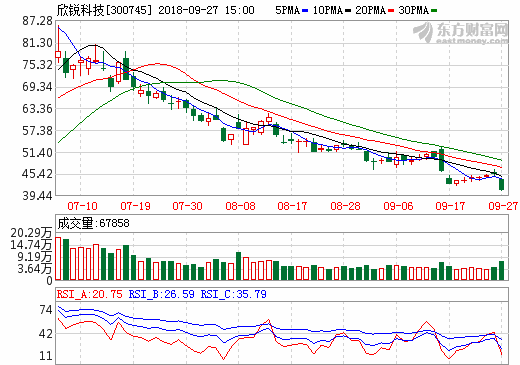The width and height of the screenshot is (520, 365).
Task: Click the RSI_C:35.79 indicator label
Action: point(233,294)
